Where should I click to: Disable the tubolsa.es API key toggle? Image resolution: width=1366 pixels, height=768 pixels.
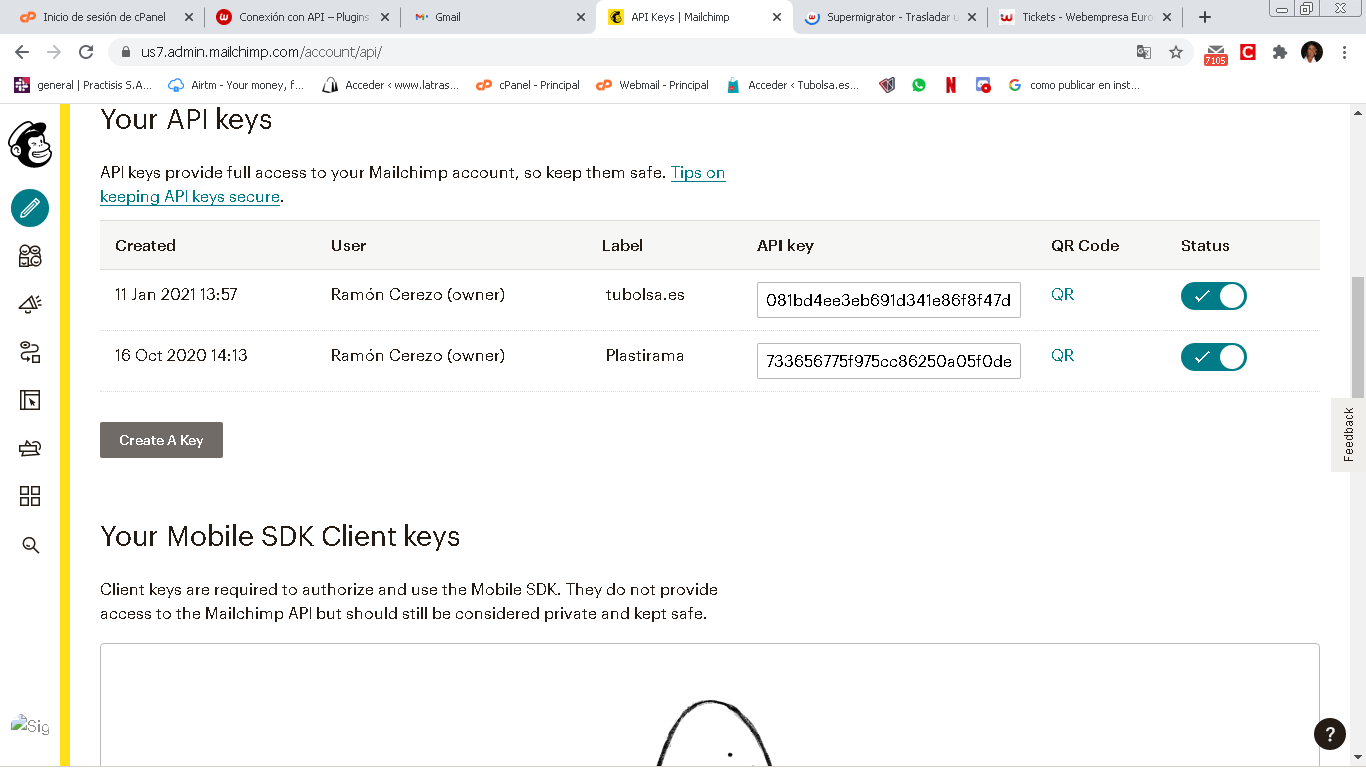(1213, 296)
